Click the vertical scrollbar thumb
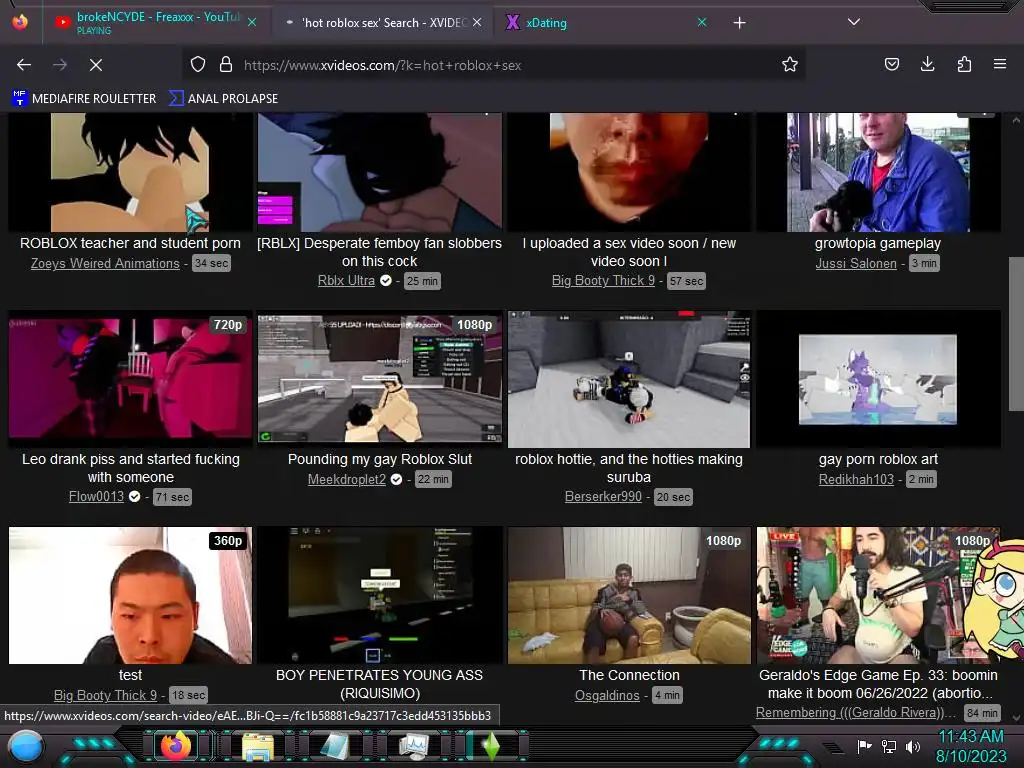The width and height of the screenshot is (1024, 768). pos(1016,333)
